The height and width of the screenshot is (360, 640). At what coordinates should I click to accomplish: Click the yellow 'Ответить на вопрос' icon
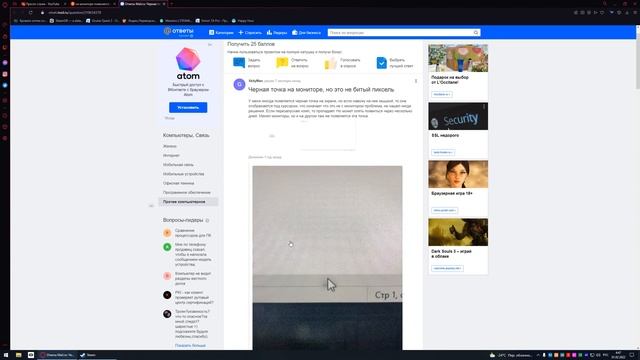(282, 62)
